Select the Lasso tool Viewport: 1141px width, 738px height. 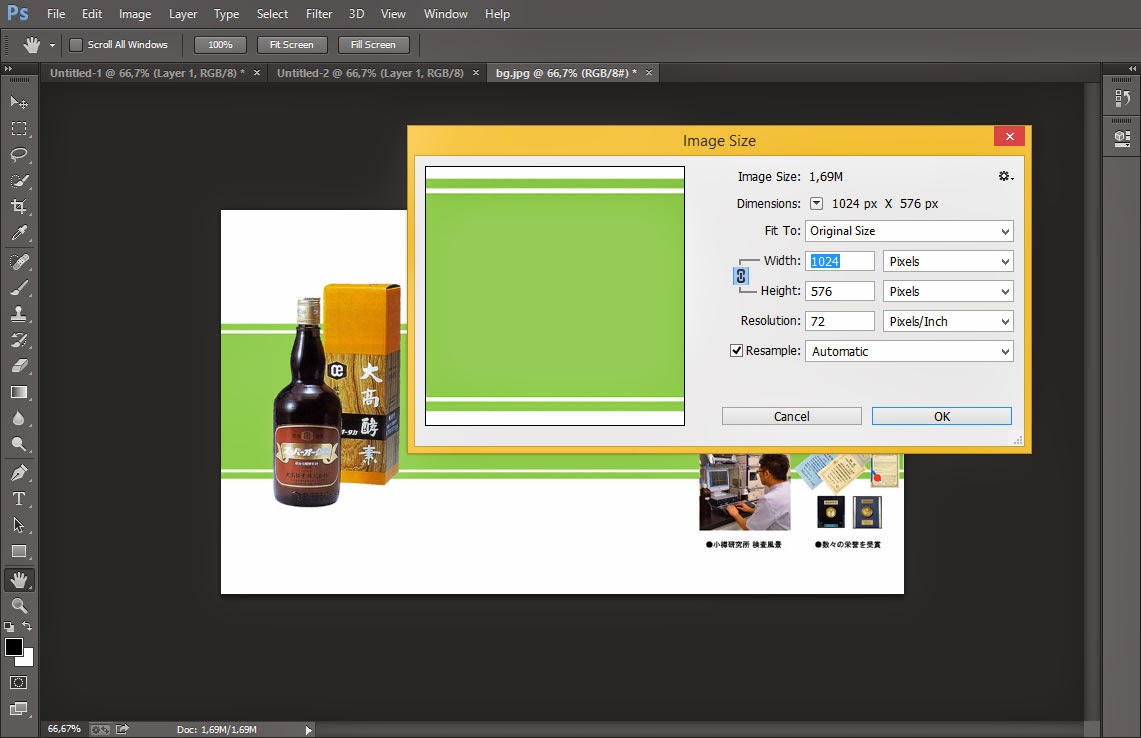[19, 155]
